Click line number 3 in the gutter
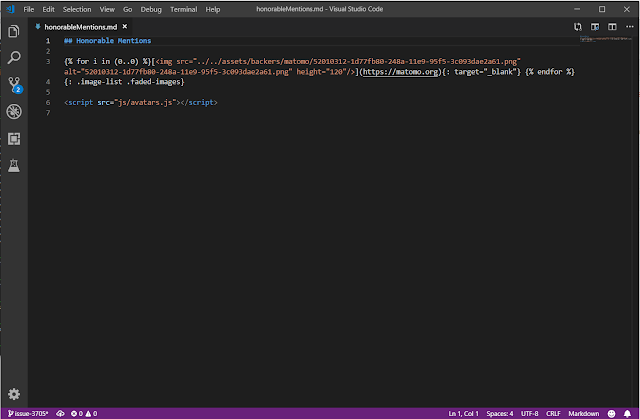Image resolution: width=640 pixels, height=419 pixels. tap(48, 62)
